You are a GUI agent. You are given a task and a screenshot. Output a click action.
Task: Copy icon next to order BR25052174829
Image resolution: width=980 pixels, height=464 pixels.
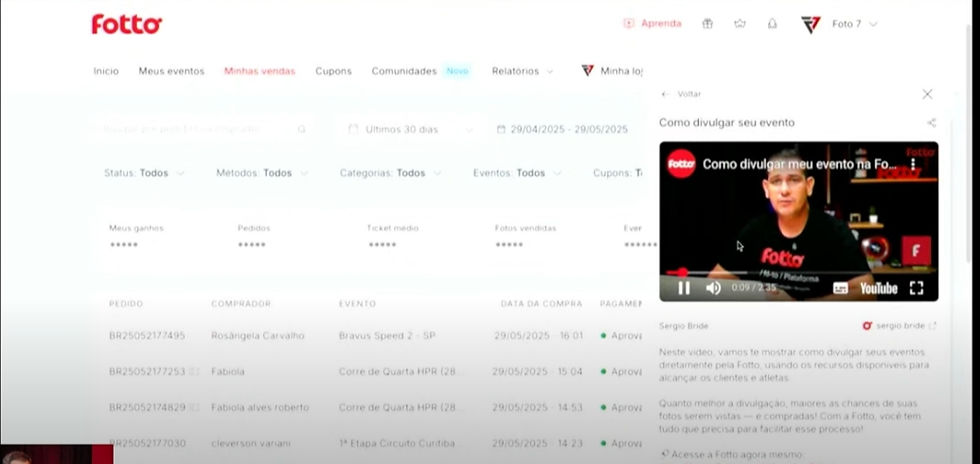[194, 407]
